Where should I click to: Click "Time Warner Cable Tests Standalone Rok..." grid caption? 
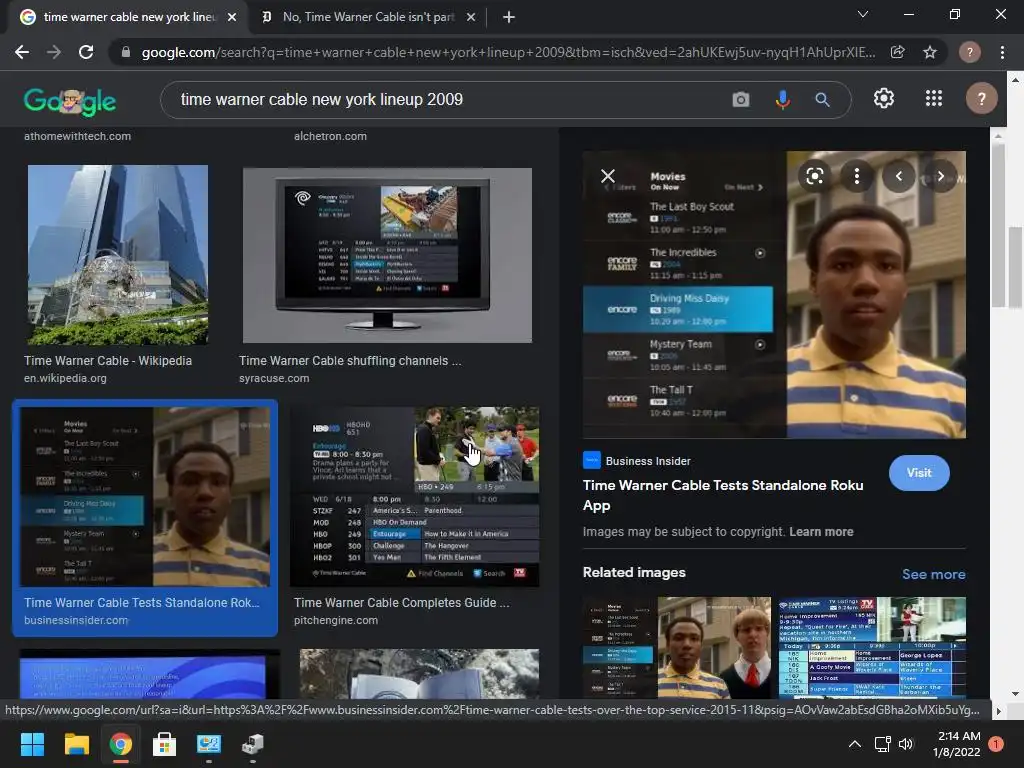142,603
